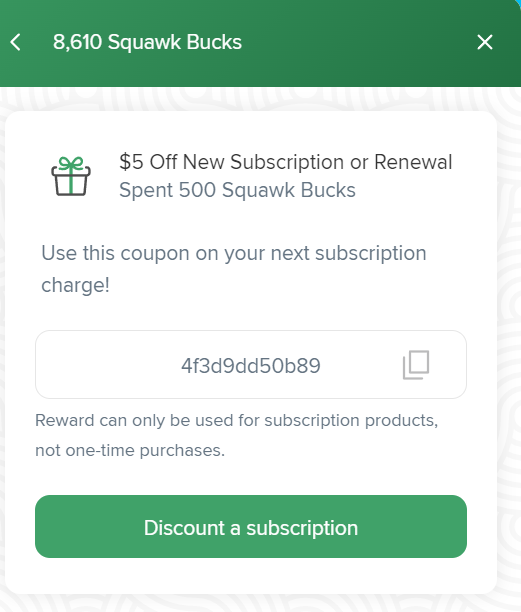
Task: Click the 8,610 Squawk Bucks header title
Action: pyautogui.click(x=148, y=42)
